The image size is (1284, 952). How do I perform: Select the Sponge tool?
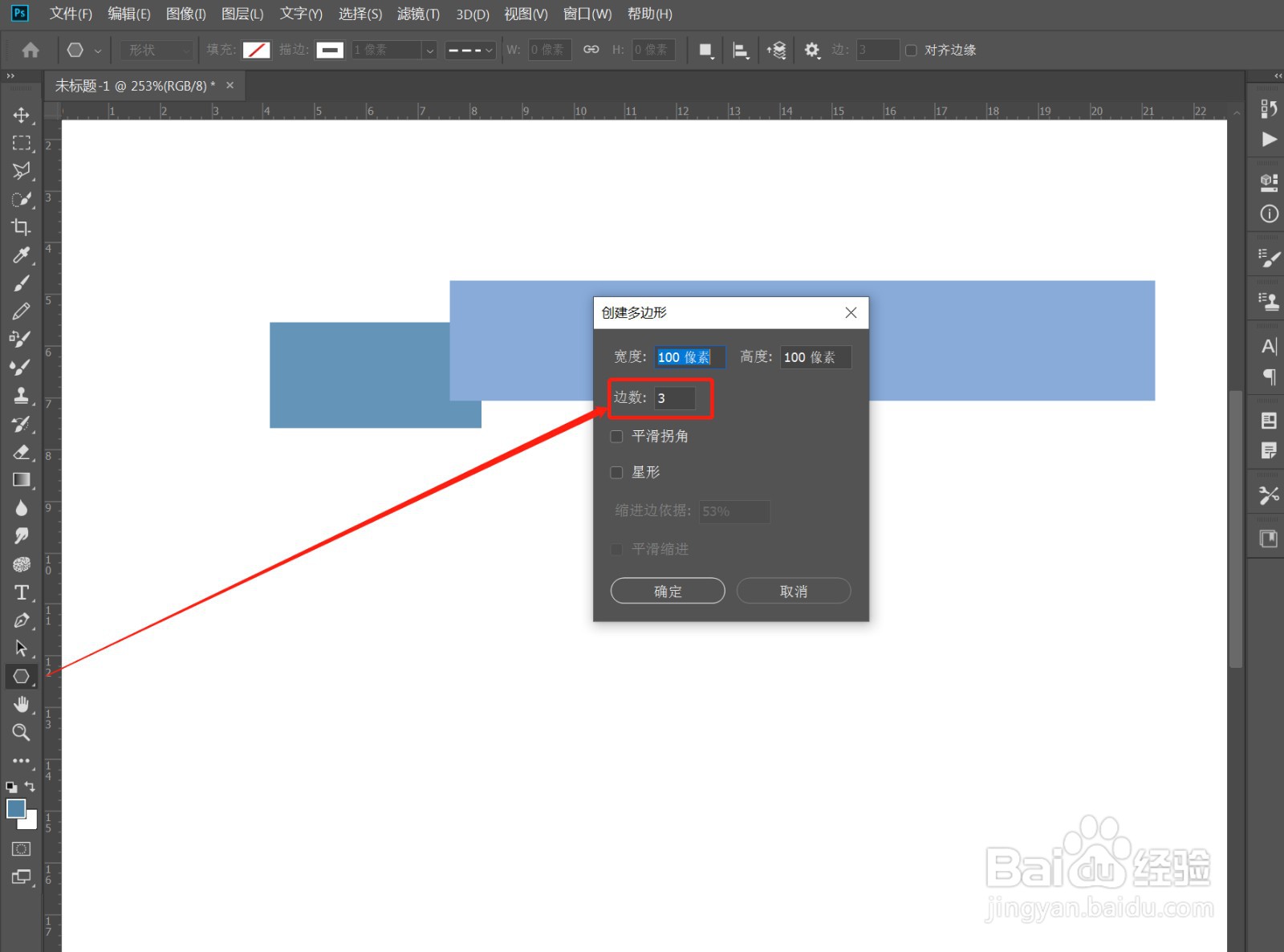point(21,564)
